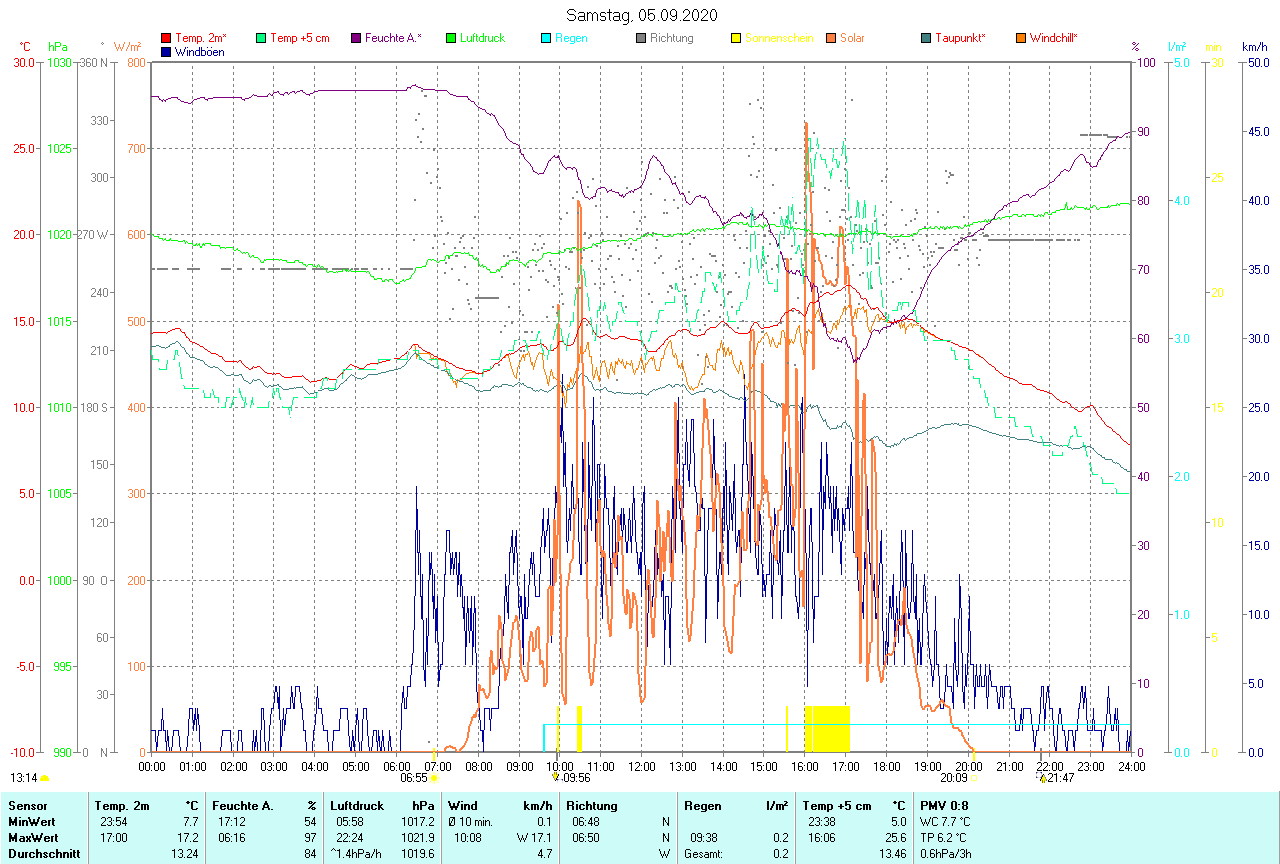The image size is (1280, 864).
Task: Click the 1030 top value on pressure axis
Action: point(60,63)
